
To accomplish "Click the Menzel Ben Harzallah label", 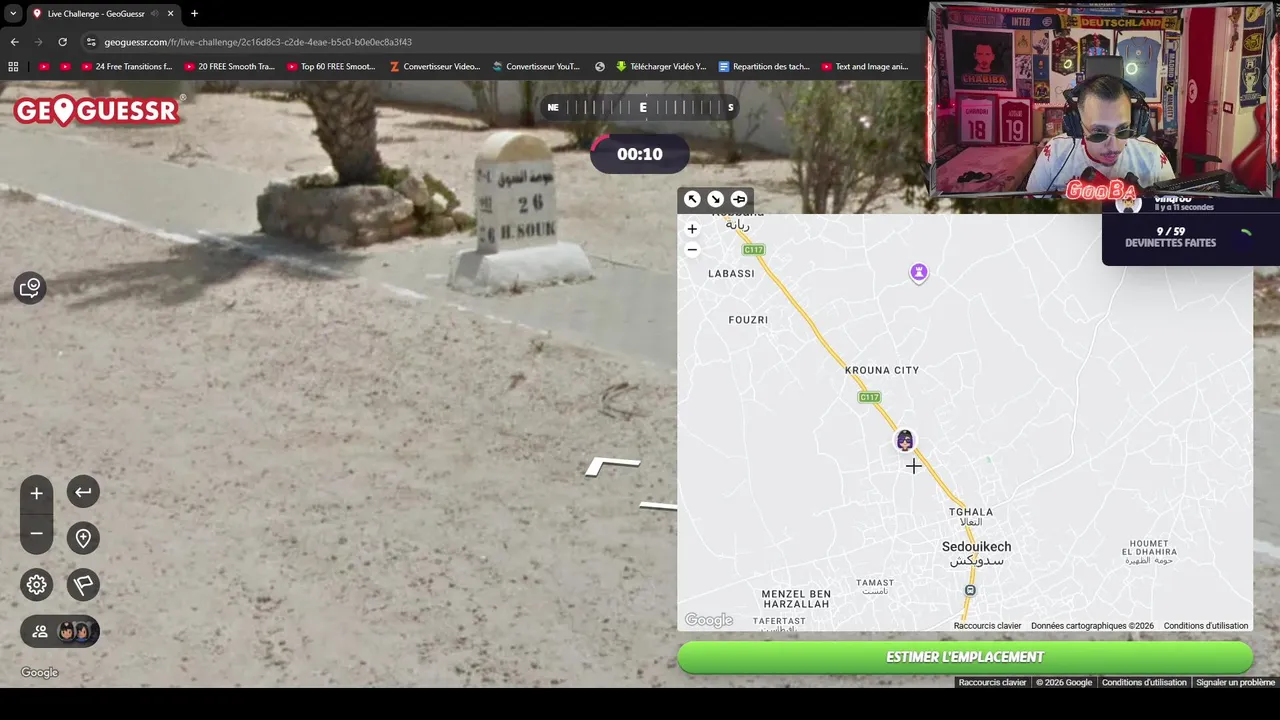I will click(796, 599).
